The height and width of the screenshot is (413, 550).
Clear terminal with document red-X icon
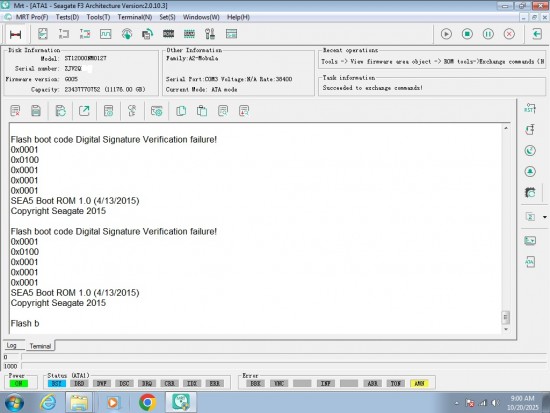15,111
